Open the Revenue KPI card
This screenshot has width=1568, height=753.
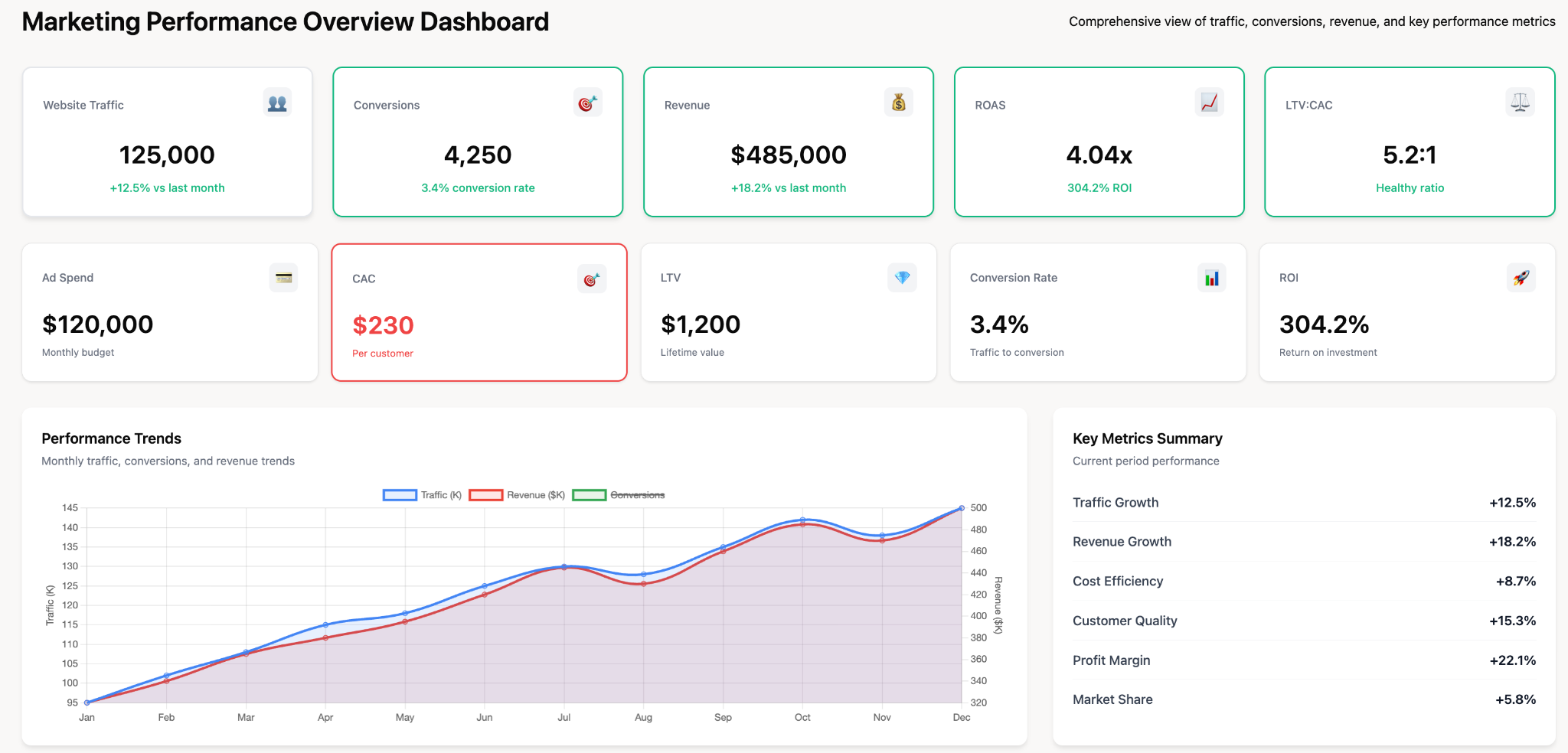[x=789, y=141]
